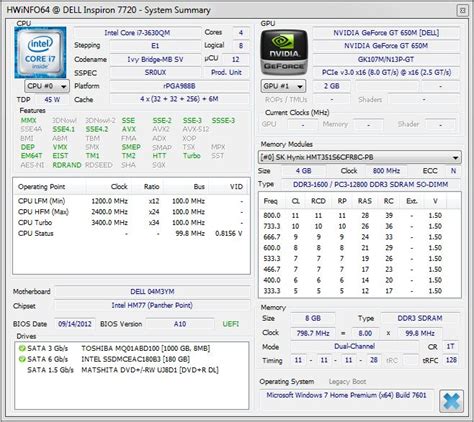Screen dimensions: 474x422
Task: Click the DDR3 SDRAM memory type field
Action: 420,318
